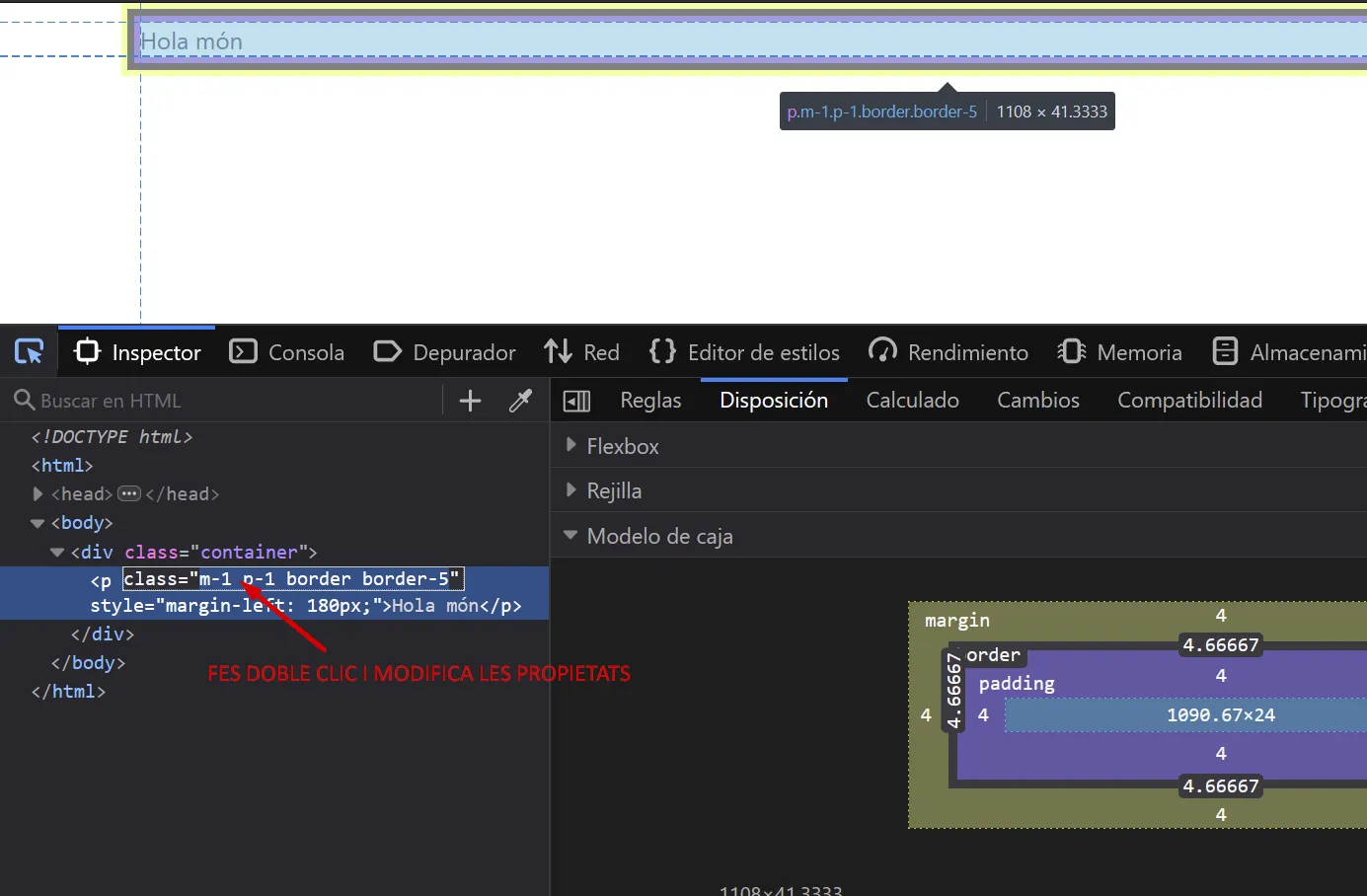
Task: Click the add new node plus icon
Action: [x=471, y=401]
